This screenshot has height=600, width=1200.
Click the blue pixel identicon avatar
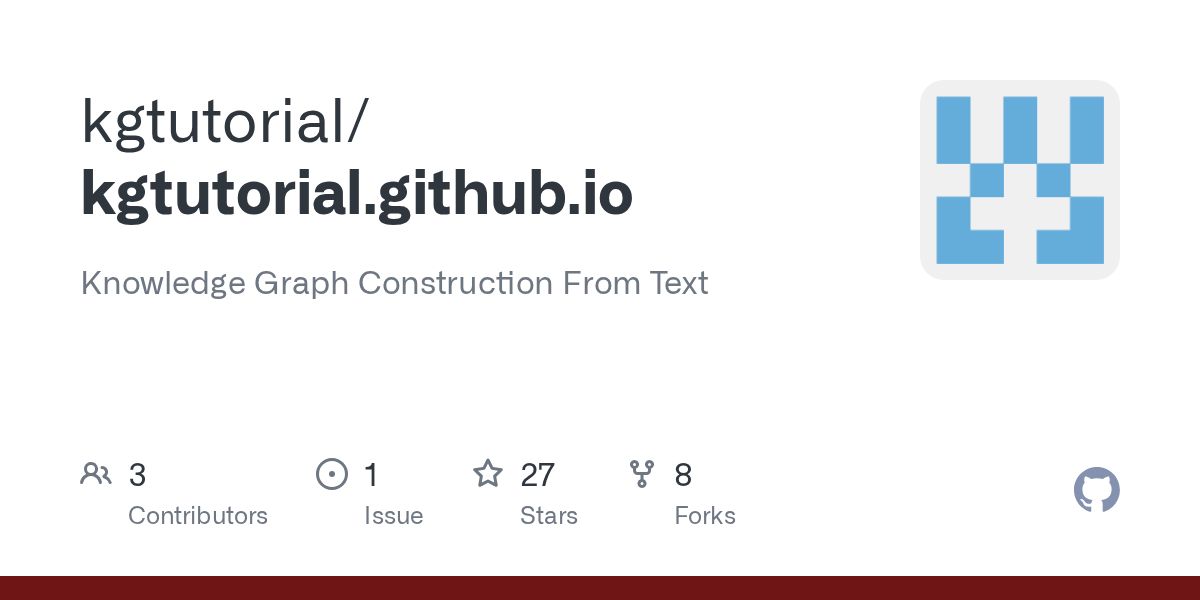point(1020,180)
